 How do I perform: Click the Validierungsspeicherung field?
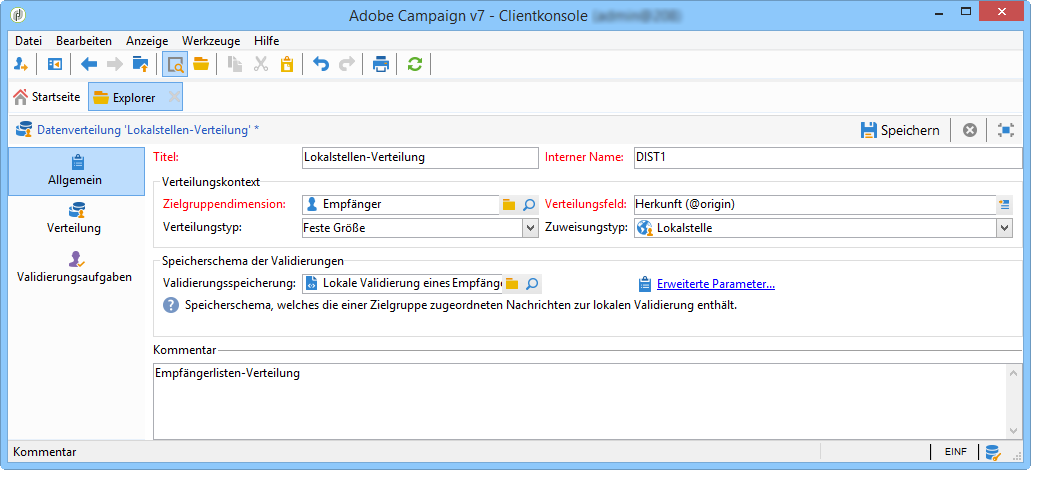pyautogui.click(x=402, y=284)
